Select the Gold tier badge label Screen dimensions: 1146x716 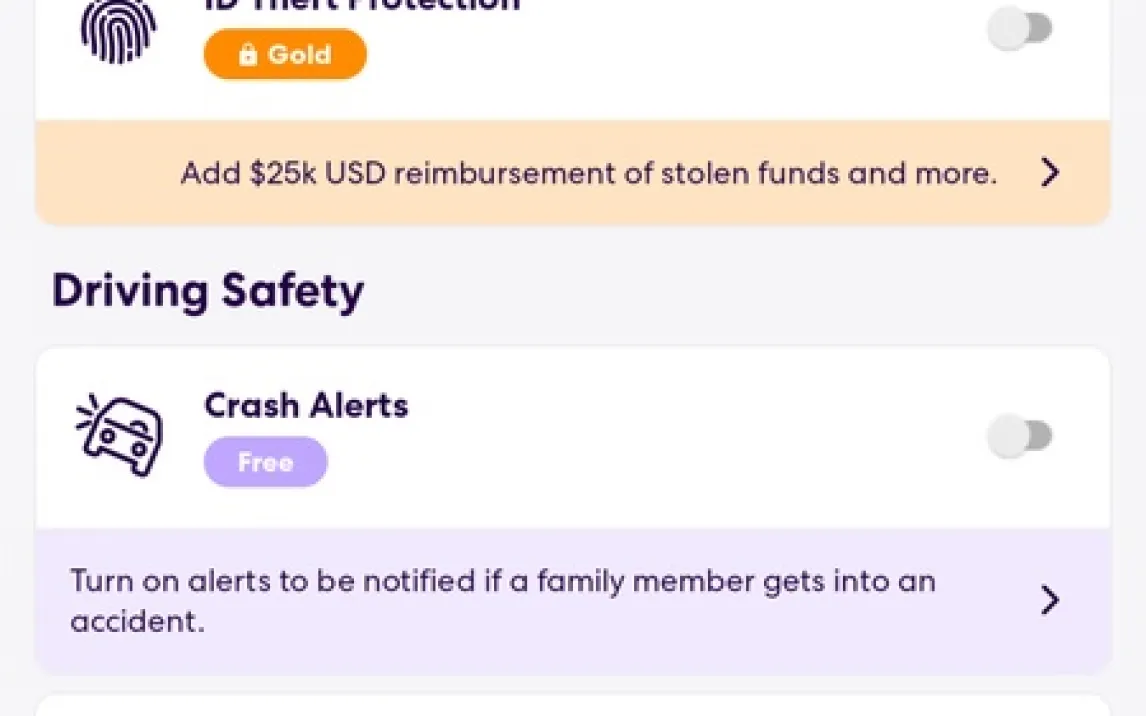coord(298,55)
